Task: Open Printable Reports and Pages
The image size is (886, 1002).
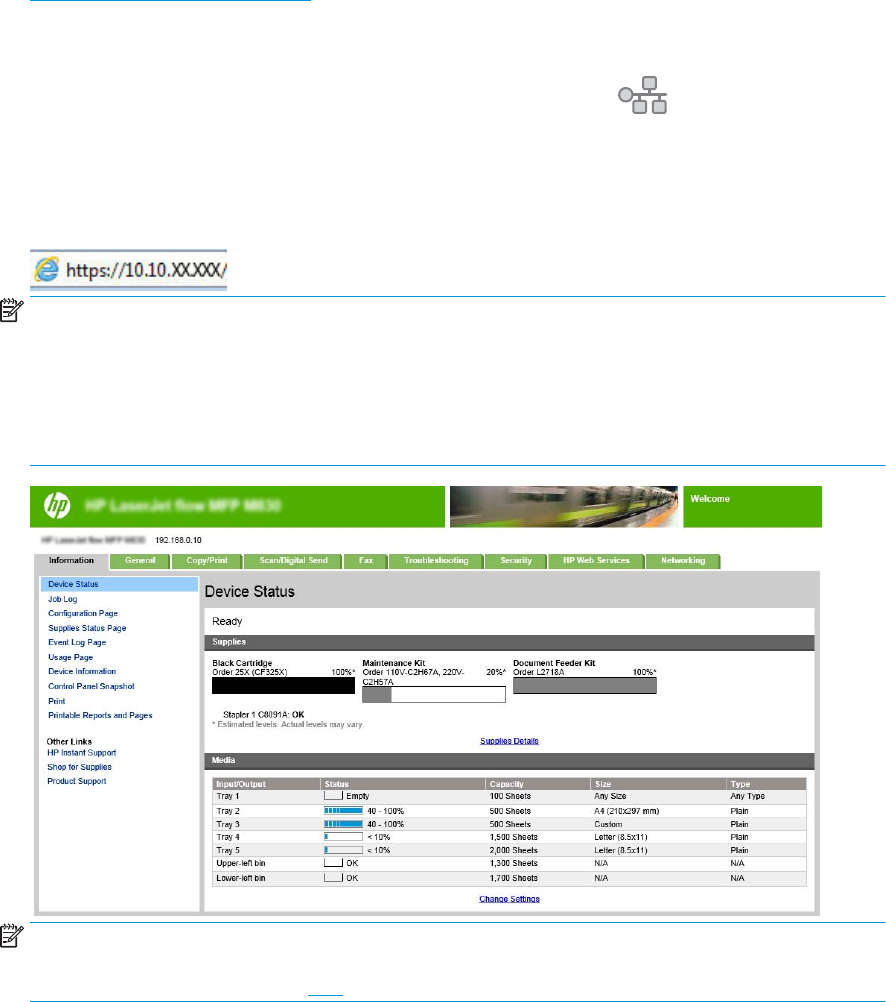Action: [x=100, y=716]
